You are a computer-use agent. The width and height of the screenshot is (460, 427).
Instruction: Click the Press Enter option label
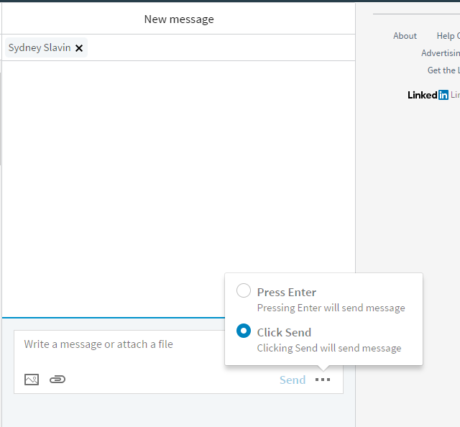pos(286,292)
